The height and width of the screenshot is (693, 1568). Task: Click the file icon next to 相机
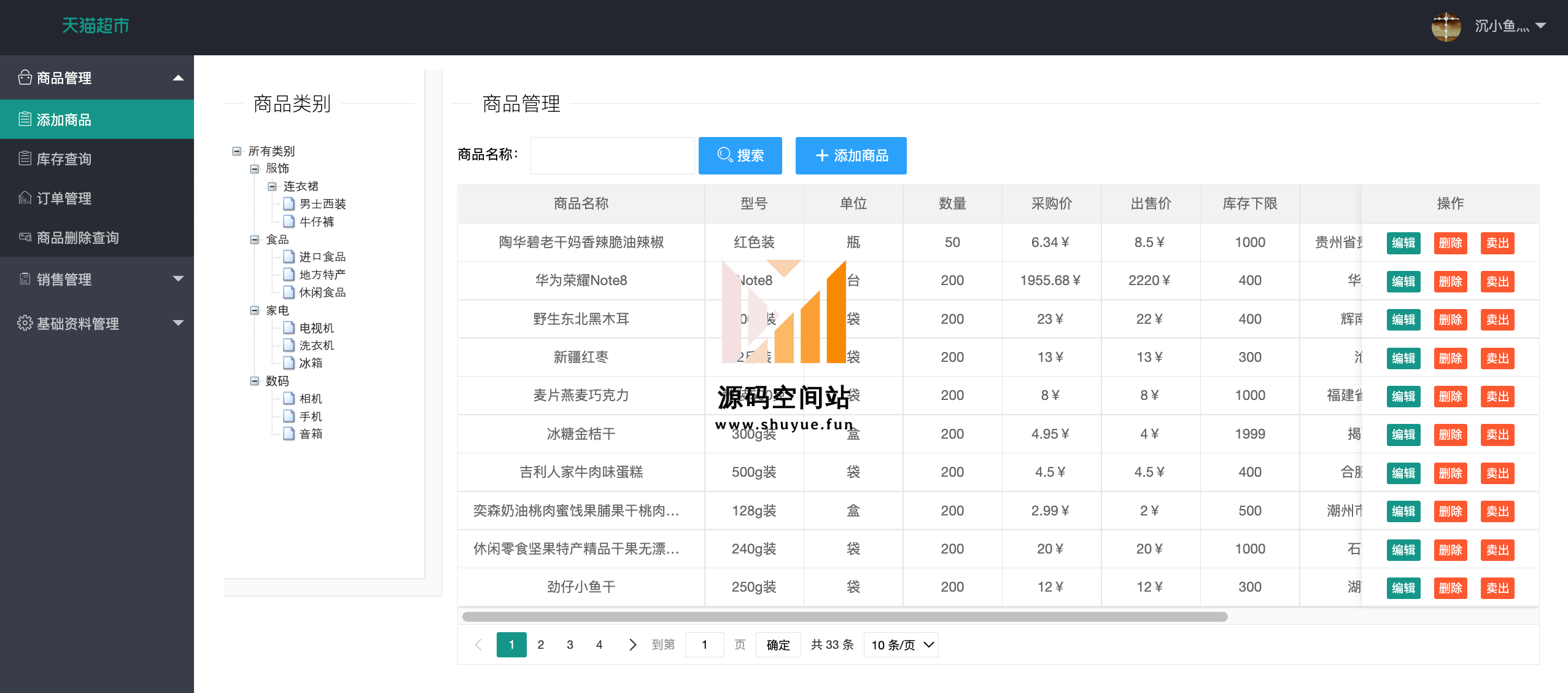pyautogui.click(x=289, y=398)
